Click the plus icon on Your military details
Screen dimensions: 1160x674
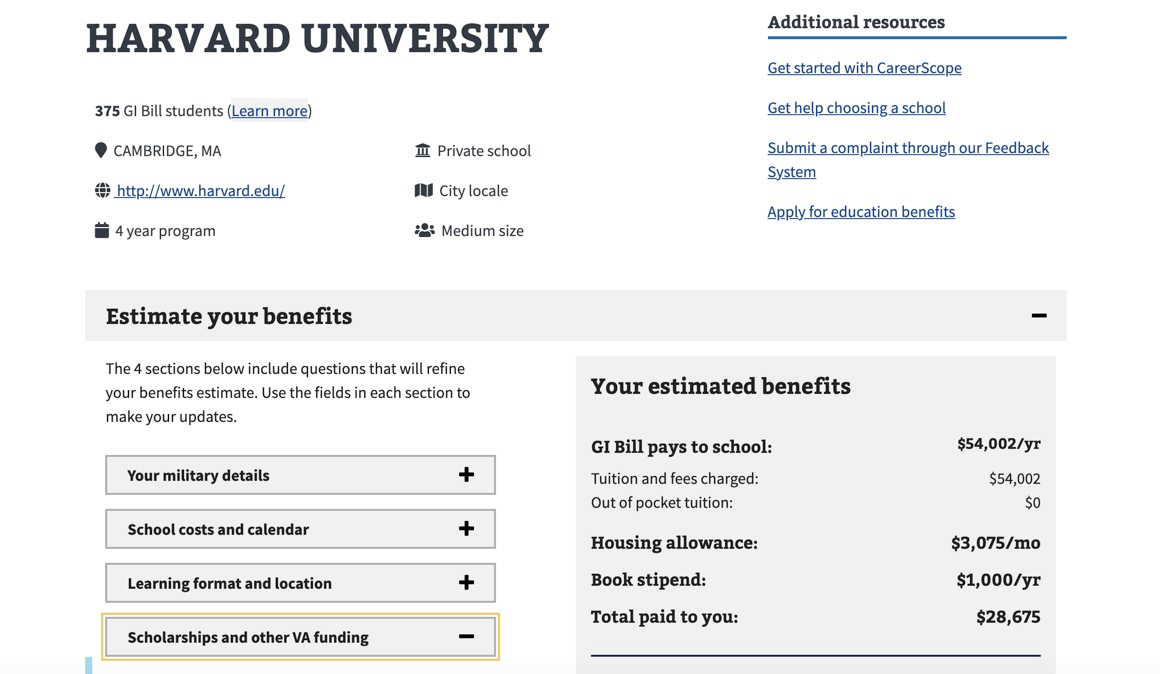466,475
